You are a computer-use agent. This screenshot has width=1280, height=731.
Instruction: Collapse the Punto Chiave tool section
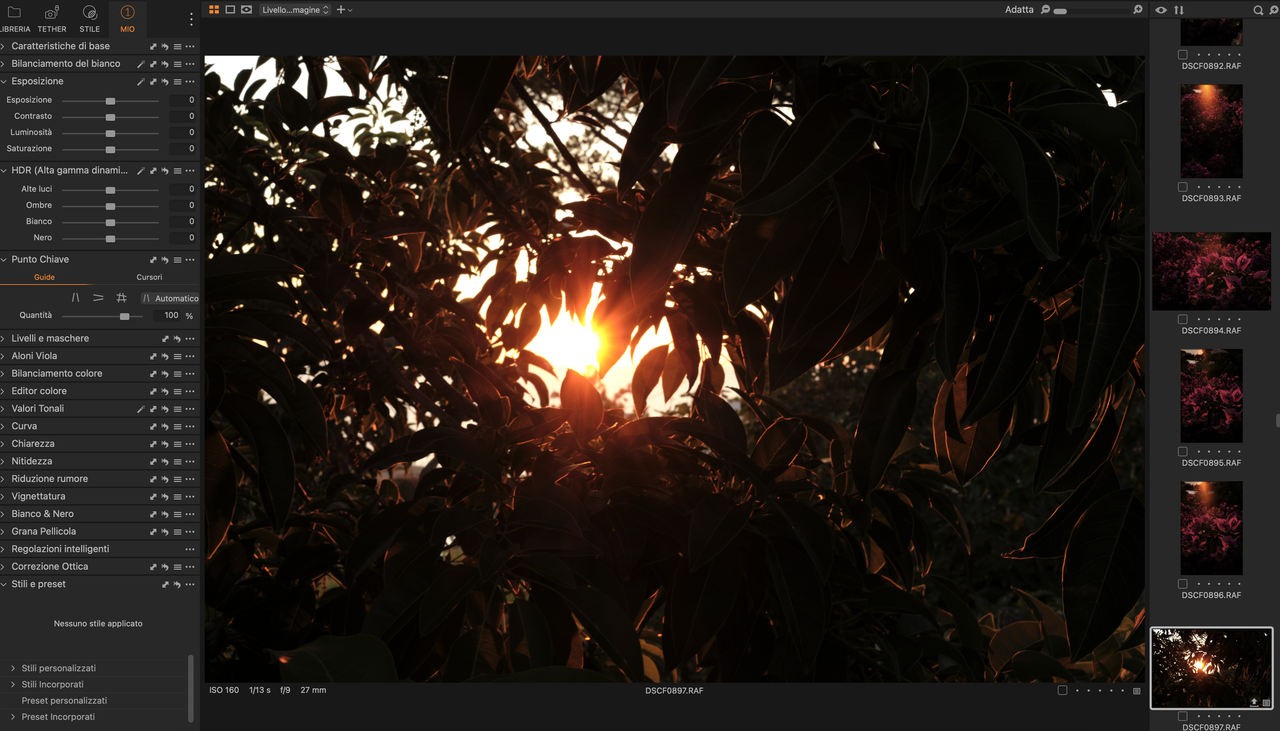click(x=3, y=259)
